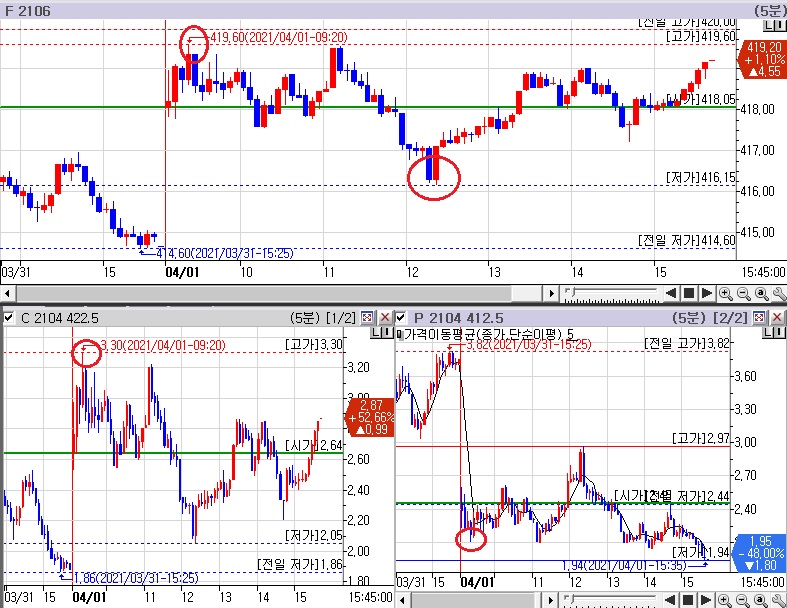Screen dimensions: 787x608
Task: Click P 2104 scrollbar left arrow
Action: tap(403, 600)
